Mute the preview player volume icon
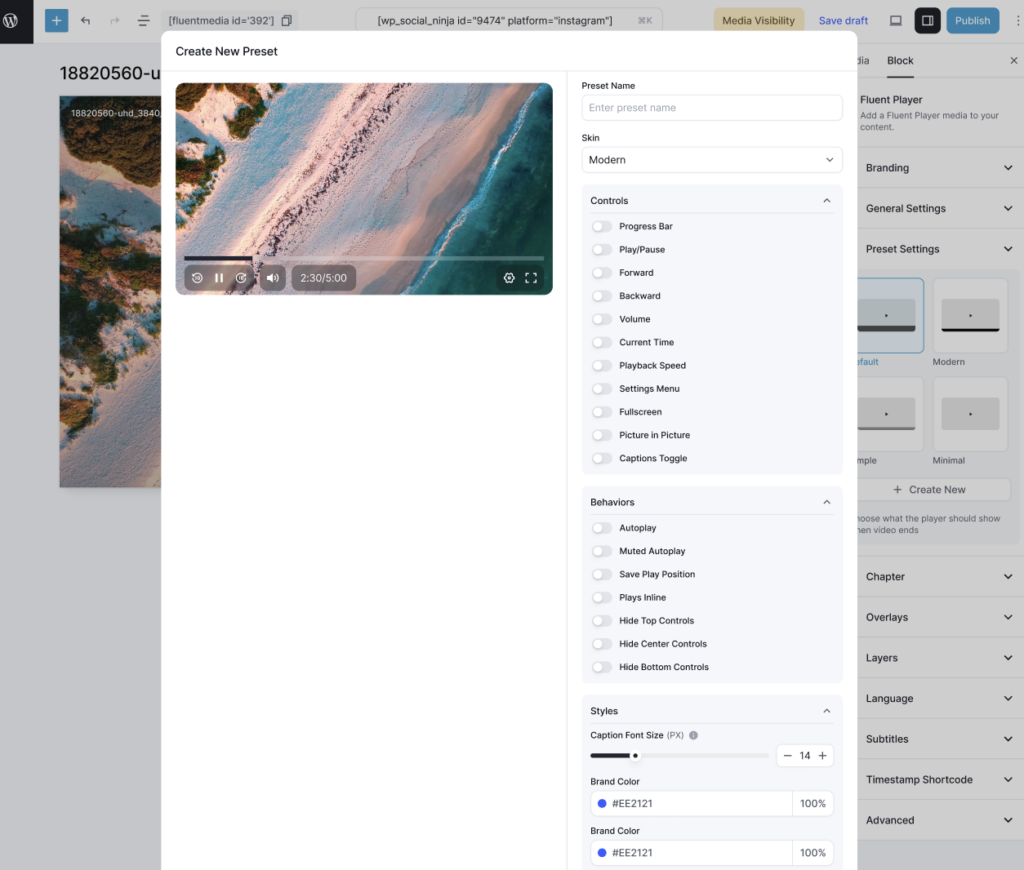The image size is (1024, 870). [x=272, y=278]
